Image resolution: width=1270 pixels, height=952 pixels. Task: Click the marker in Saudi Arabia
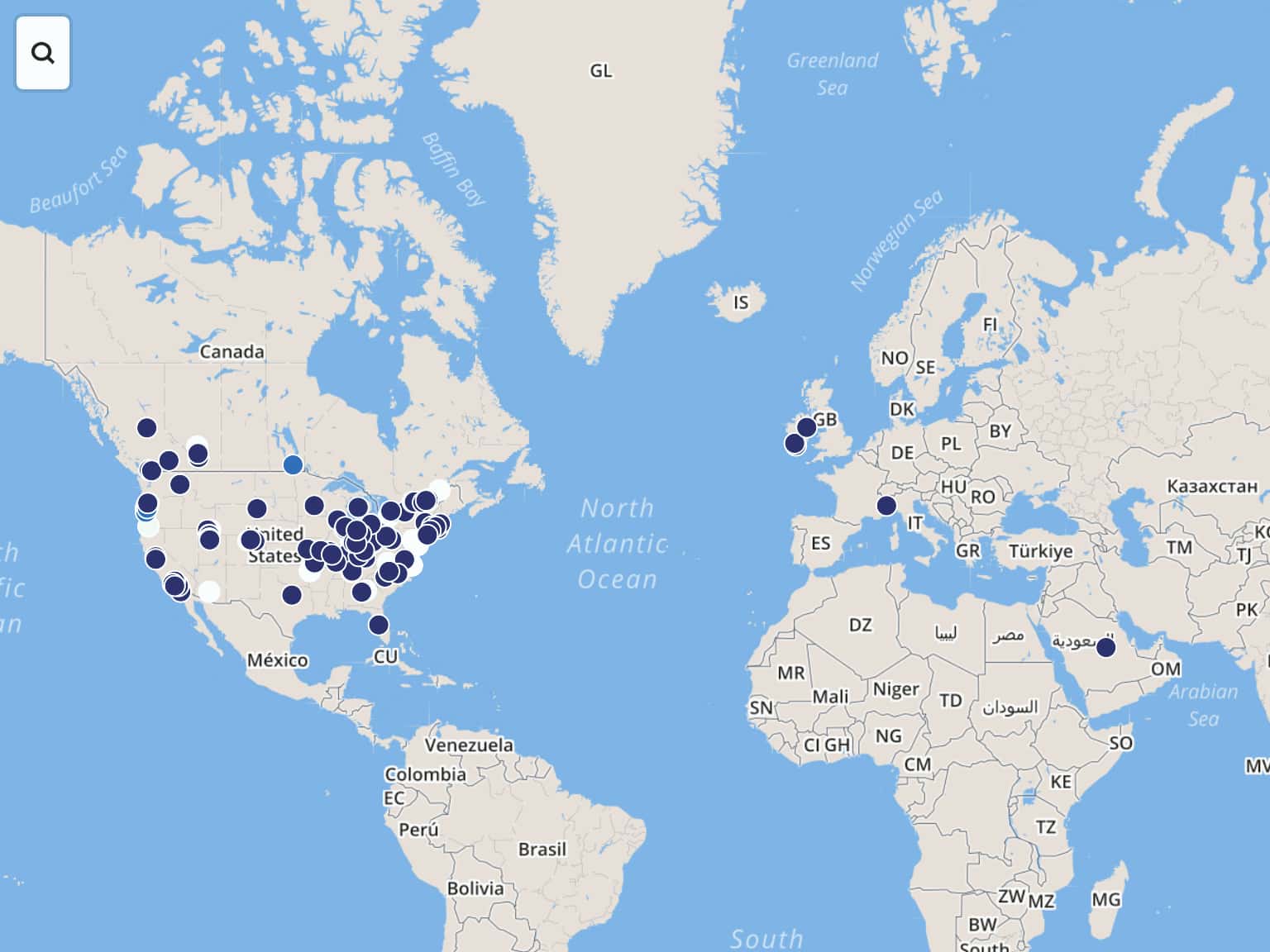point(1105,647)
